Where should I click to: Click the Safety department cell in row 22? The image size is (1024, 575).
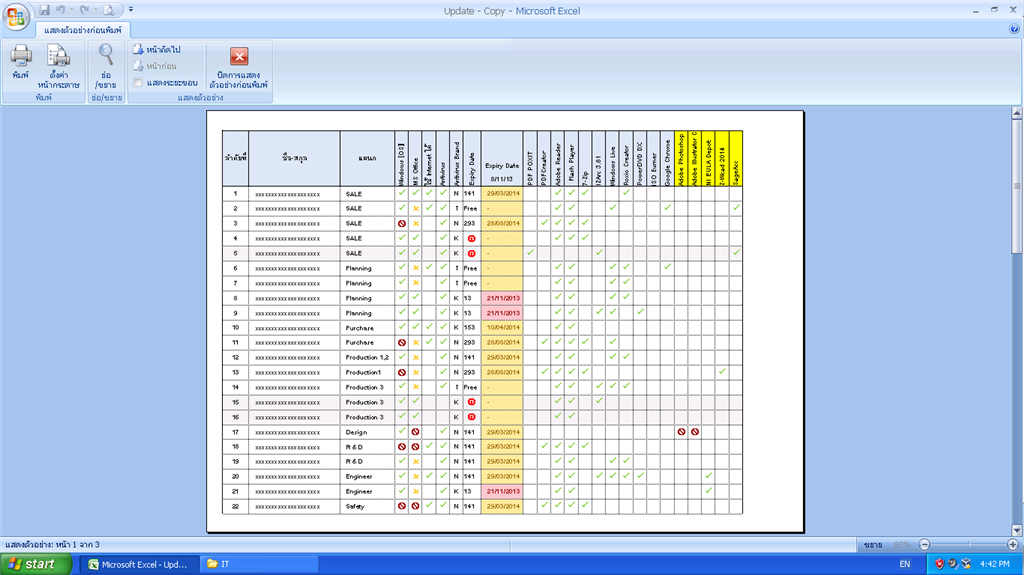click(367, 506)
